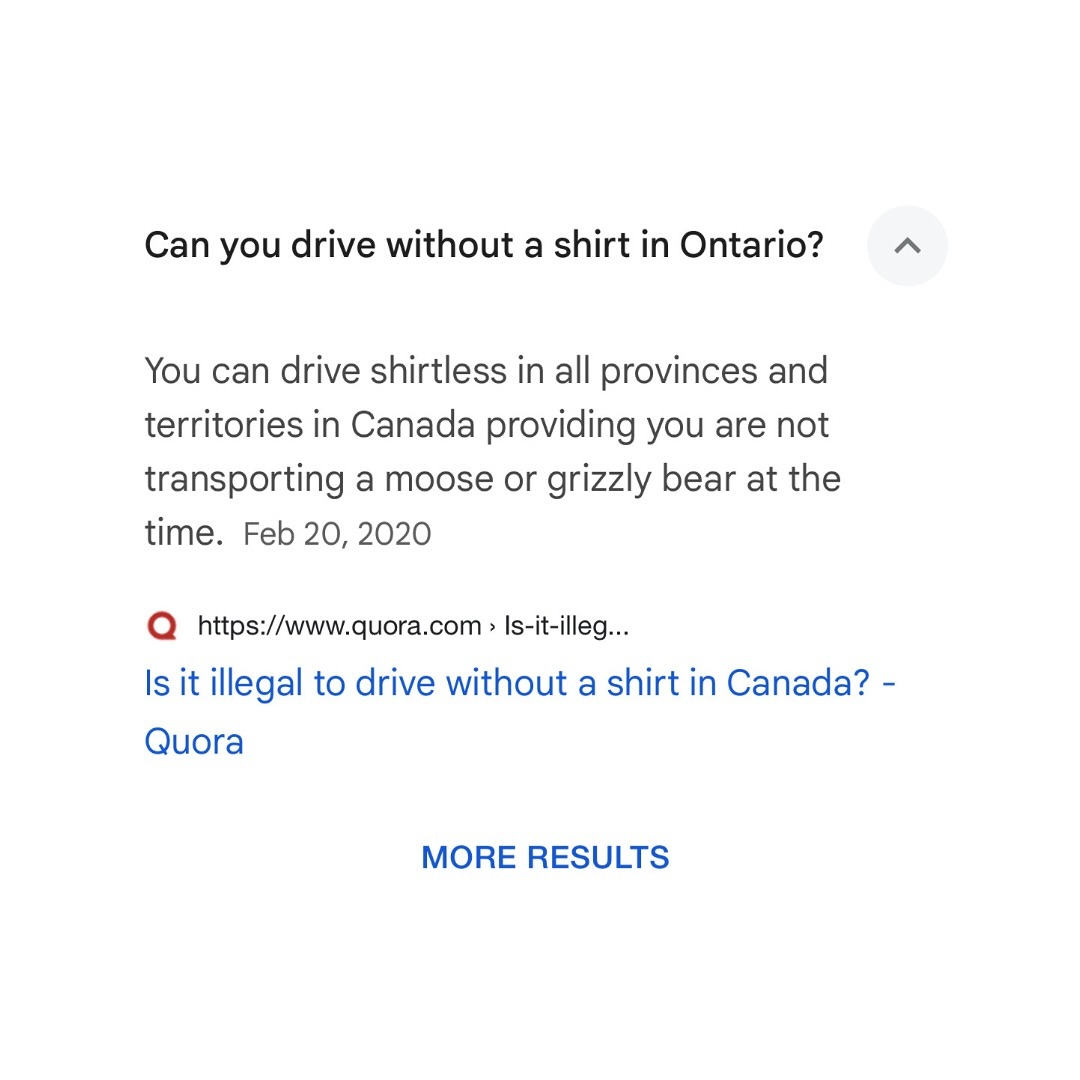Viewport: 1080px width, 1080px height.
Task: Click the word 'Canada?' in the blue link title
Action: (x=798, y=683)
